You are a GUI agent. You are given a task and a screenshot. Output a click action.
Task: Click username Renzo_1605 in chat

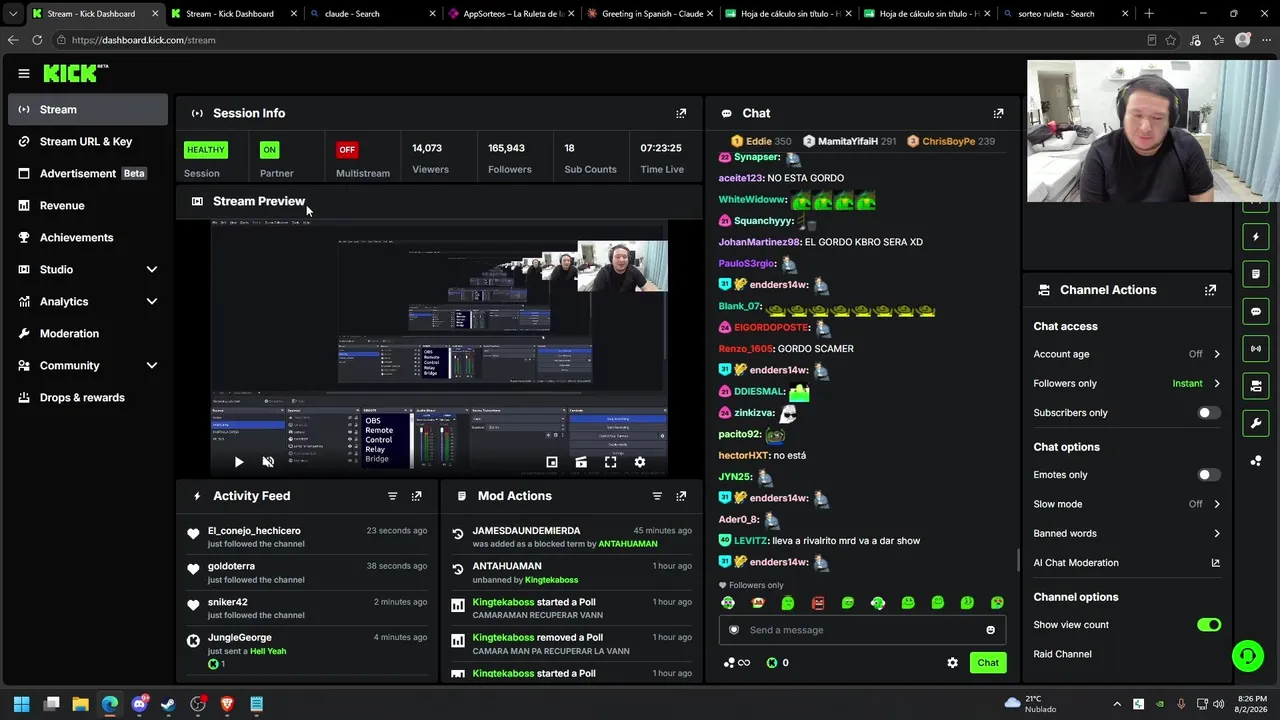[x=746, y=349]
